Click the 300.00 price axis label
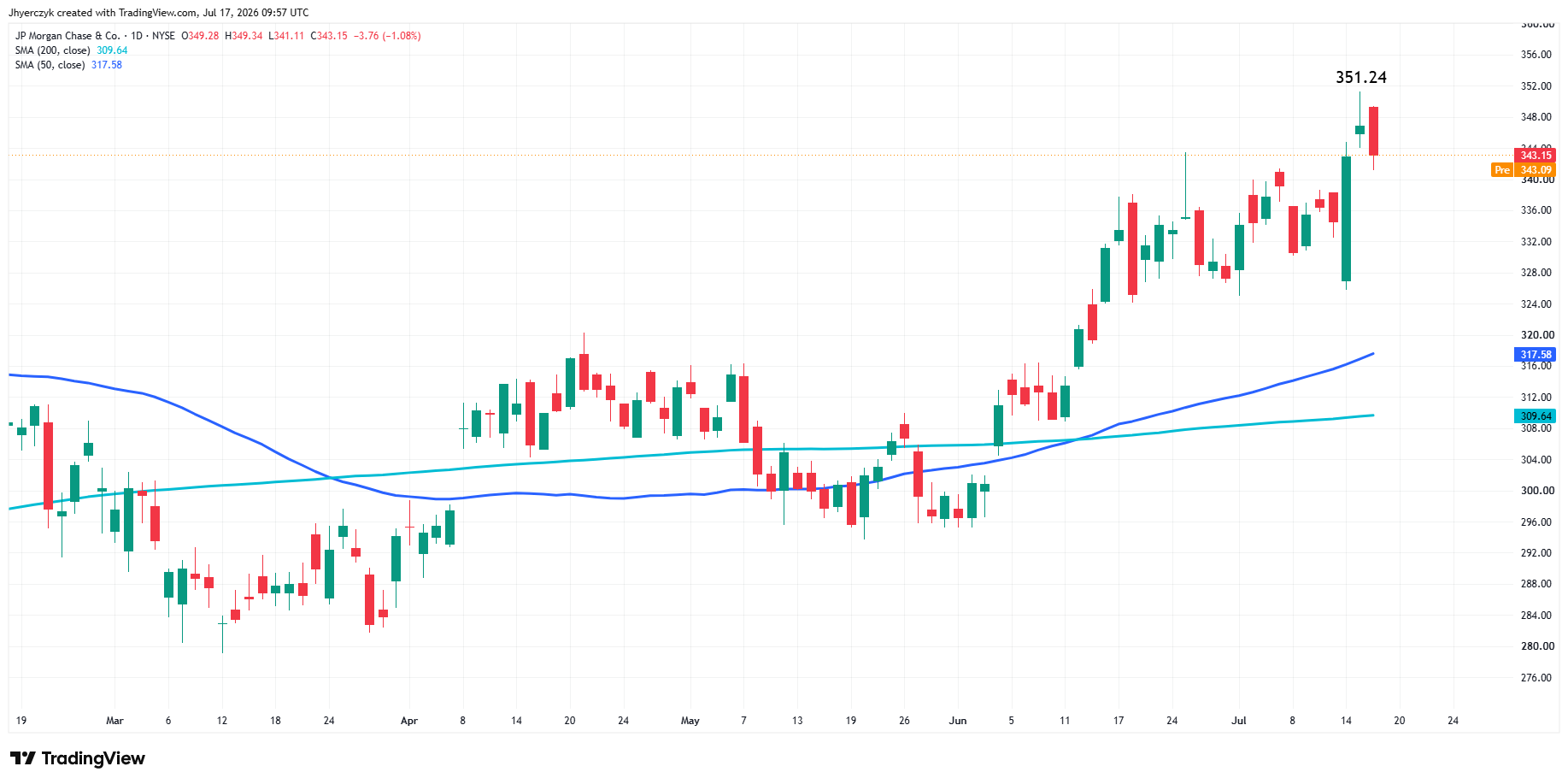Screen dimensions: 1568x784 (x=1536, y=491)
